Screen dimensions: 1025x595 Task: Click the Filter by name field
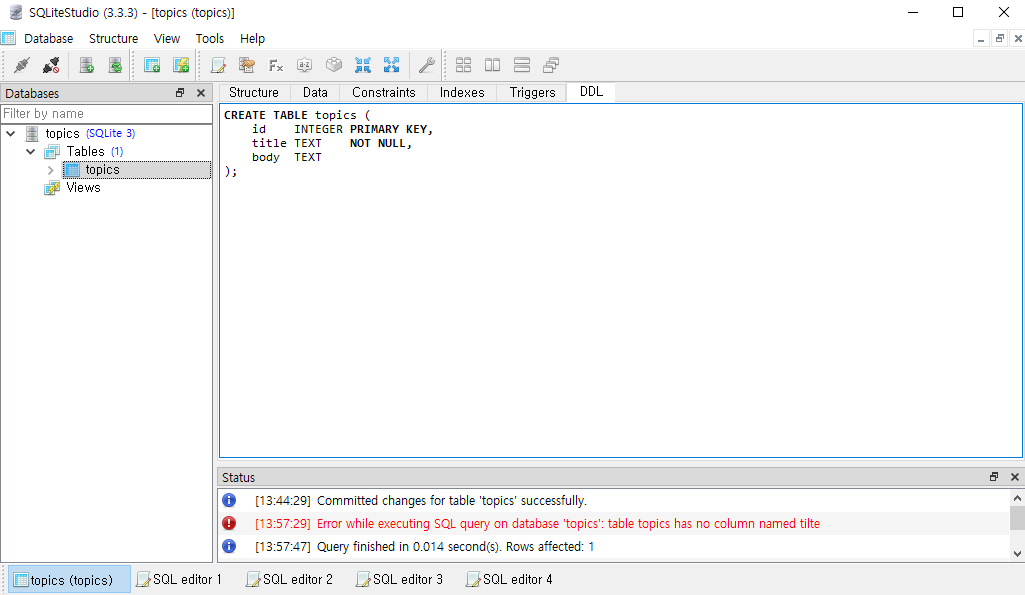coord(107,114)
